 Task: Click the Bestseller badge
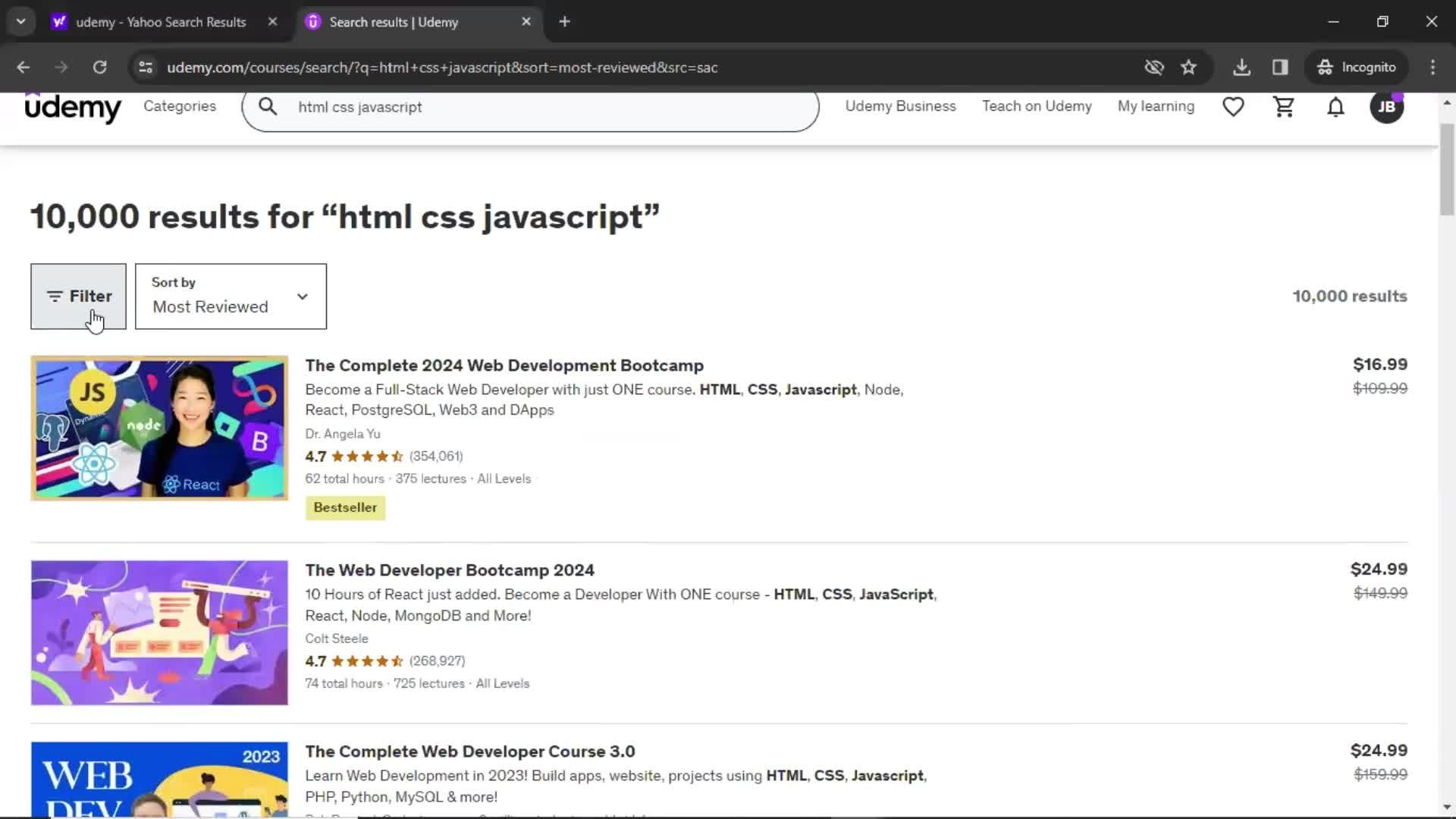coord(345,507)
